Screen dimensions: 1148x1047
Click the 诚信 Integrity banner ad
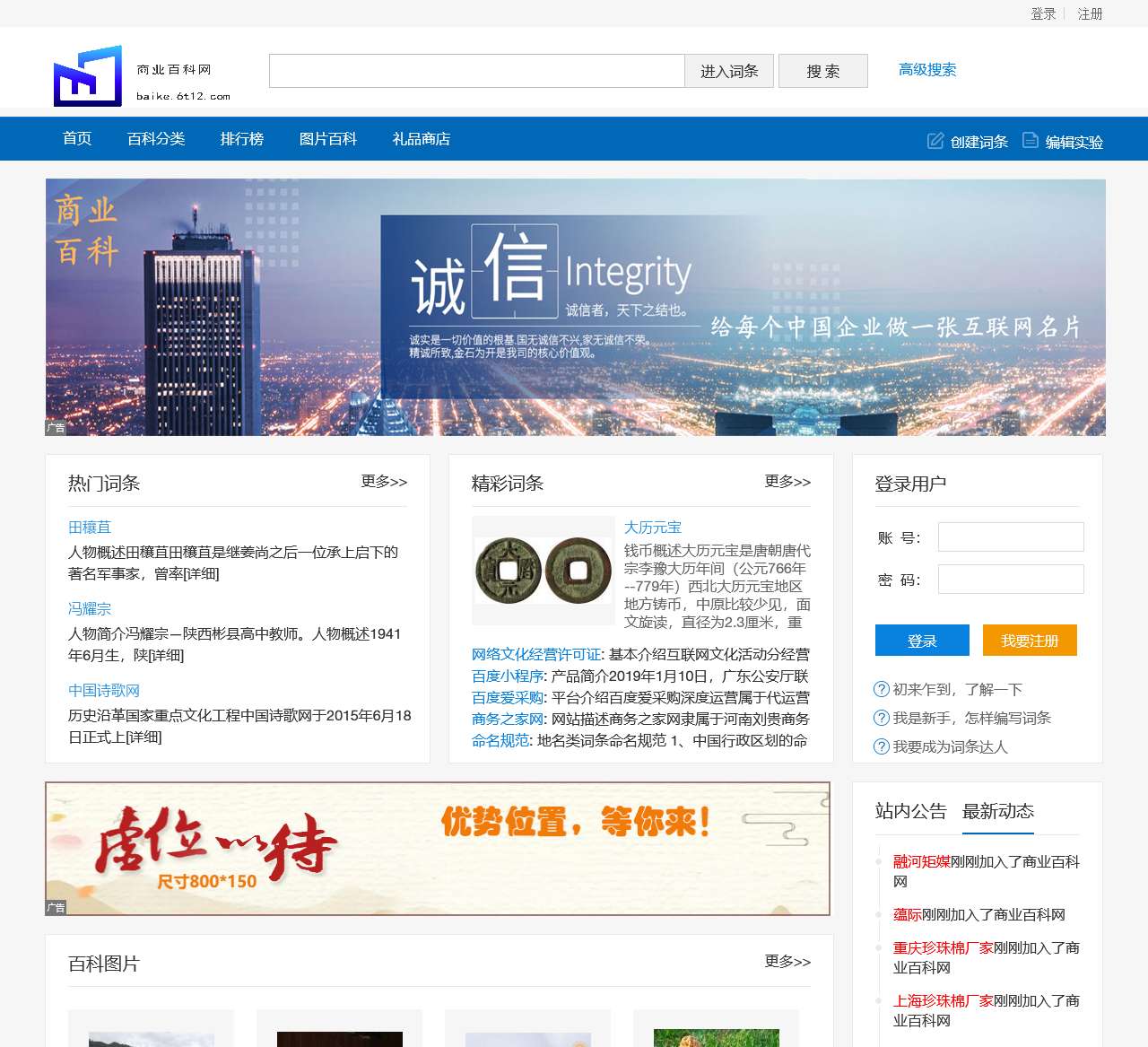pyautogui.click(x=576, y=307)
